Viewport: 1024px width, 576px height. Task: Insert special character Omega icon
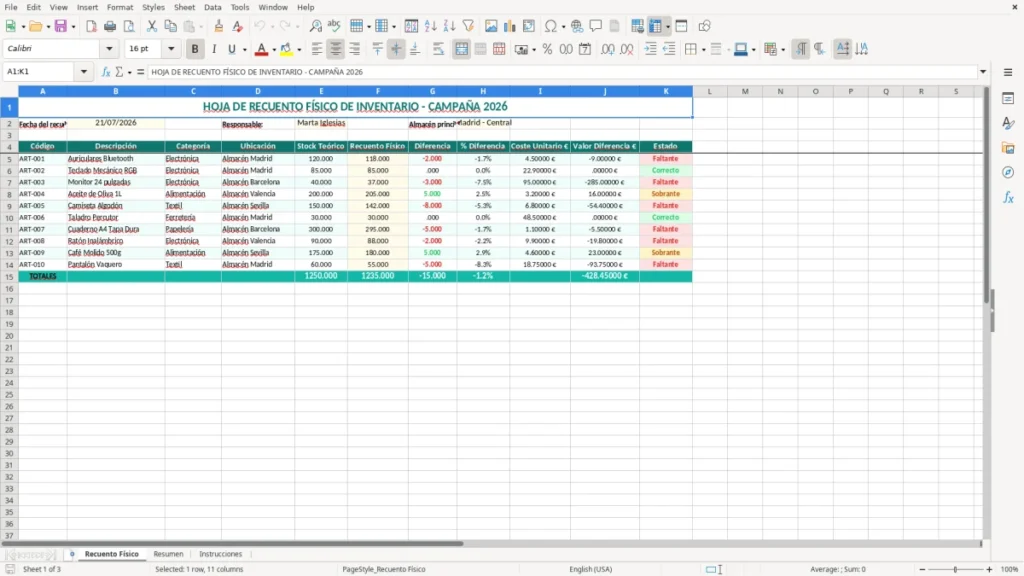point(551,26)
